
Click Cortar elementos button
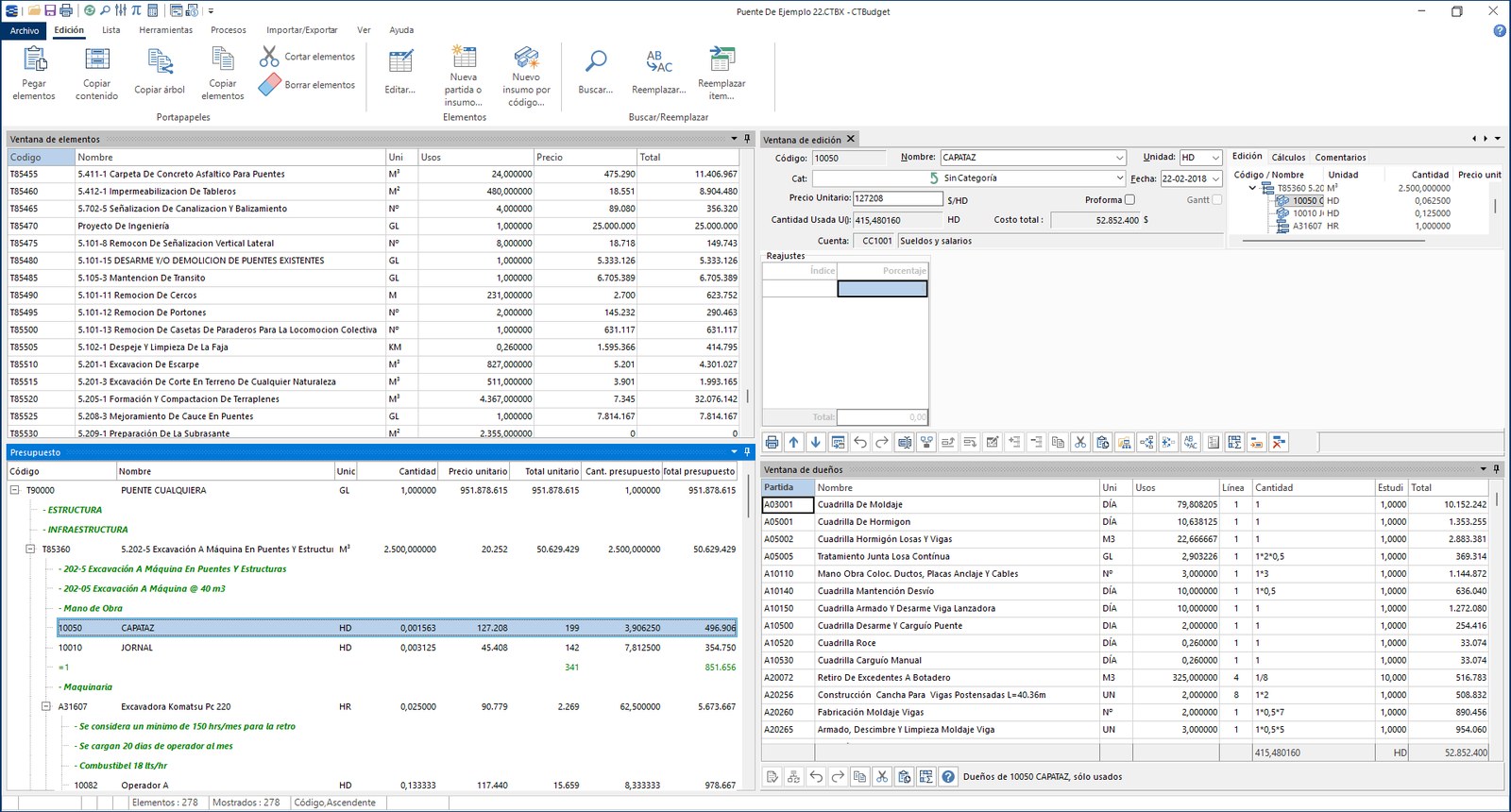[308, 57]
